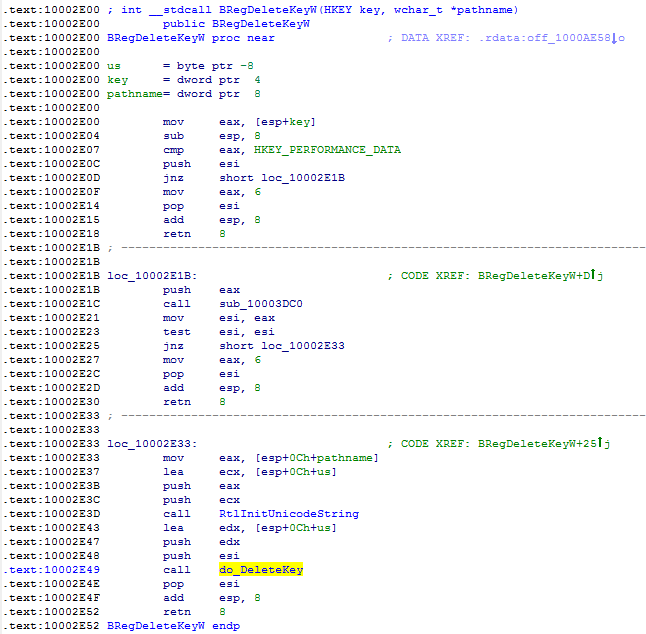Click mov eax, 6 at address 10002E27
This screenshot has height=634, width=646.
[x=211, y=360]
